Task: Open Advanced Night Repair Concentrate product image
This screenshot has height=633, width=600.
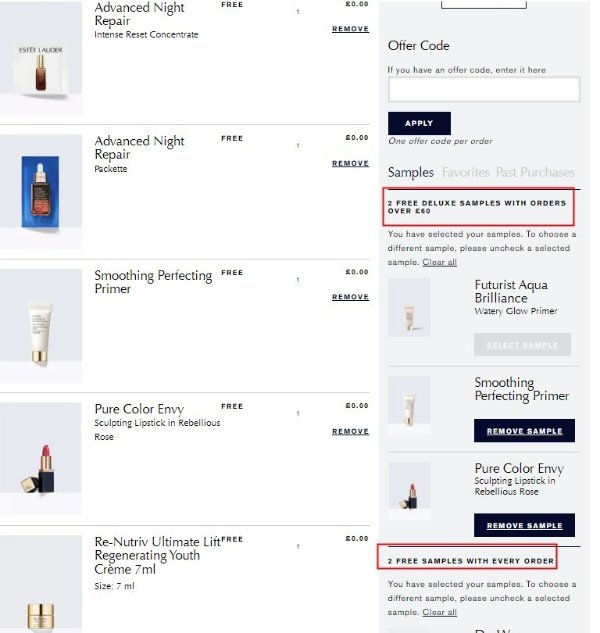Action: (41, 57)
